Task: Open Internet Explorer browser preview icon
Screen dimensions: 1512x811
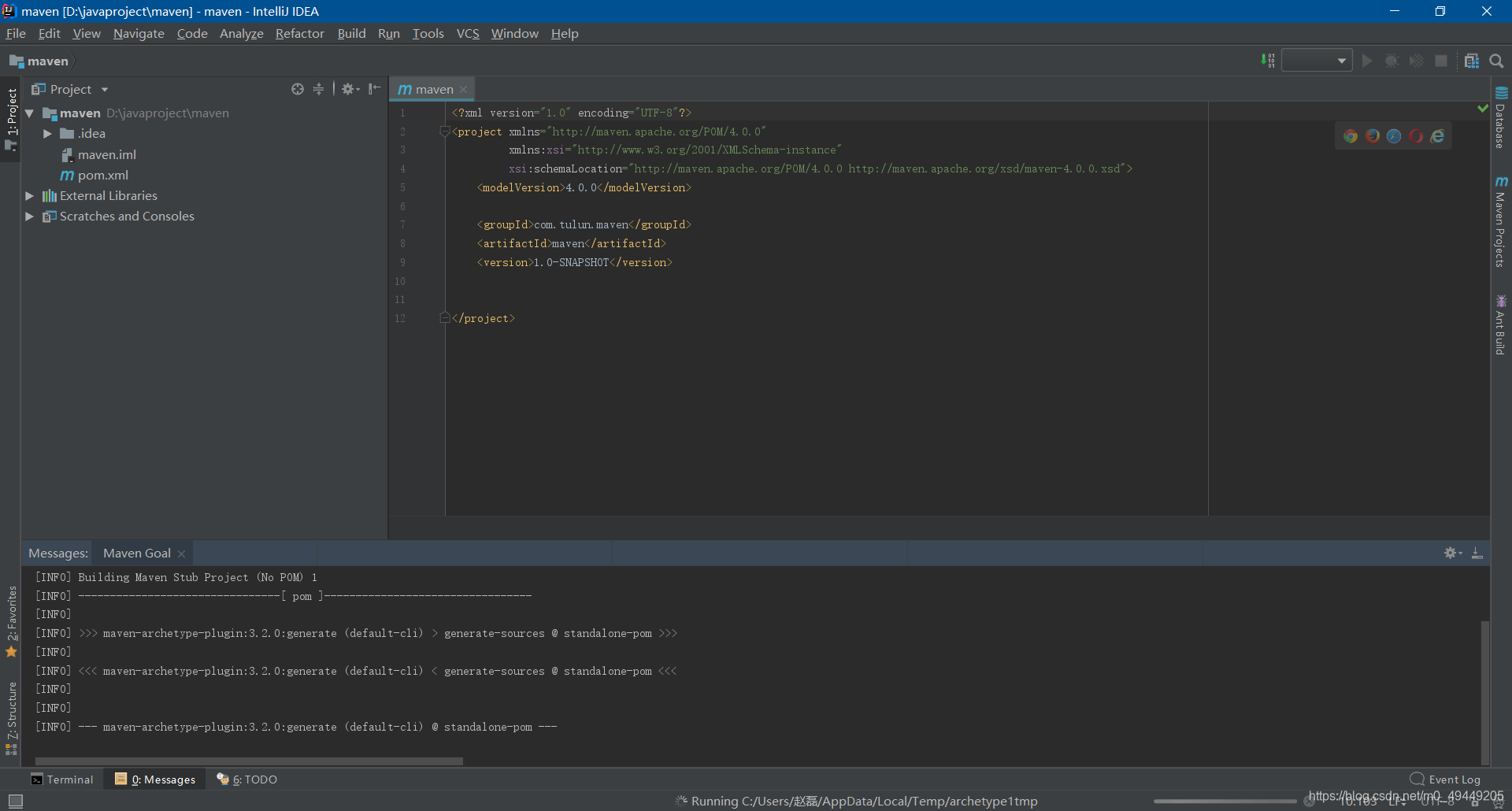Action: [1438, 136]
